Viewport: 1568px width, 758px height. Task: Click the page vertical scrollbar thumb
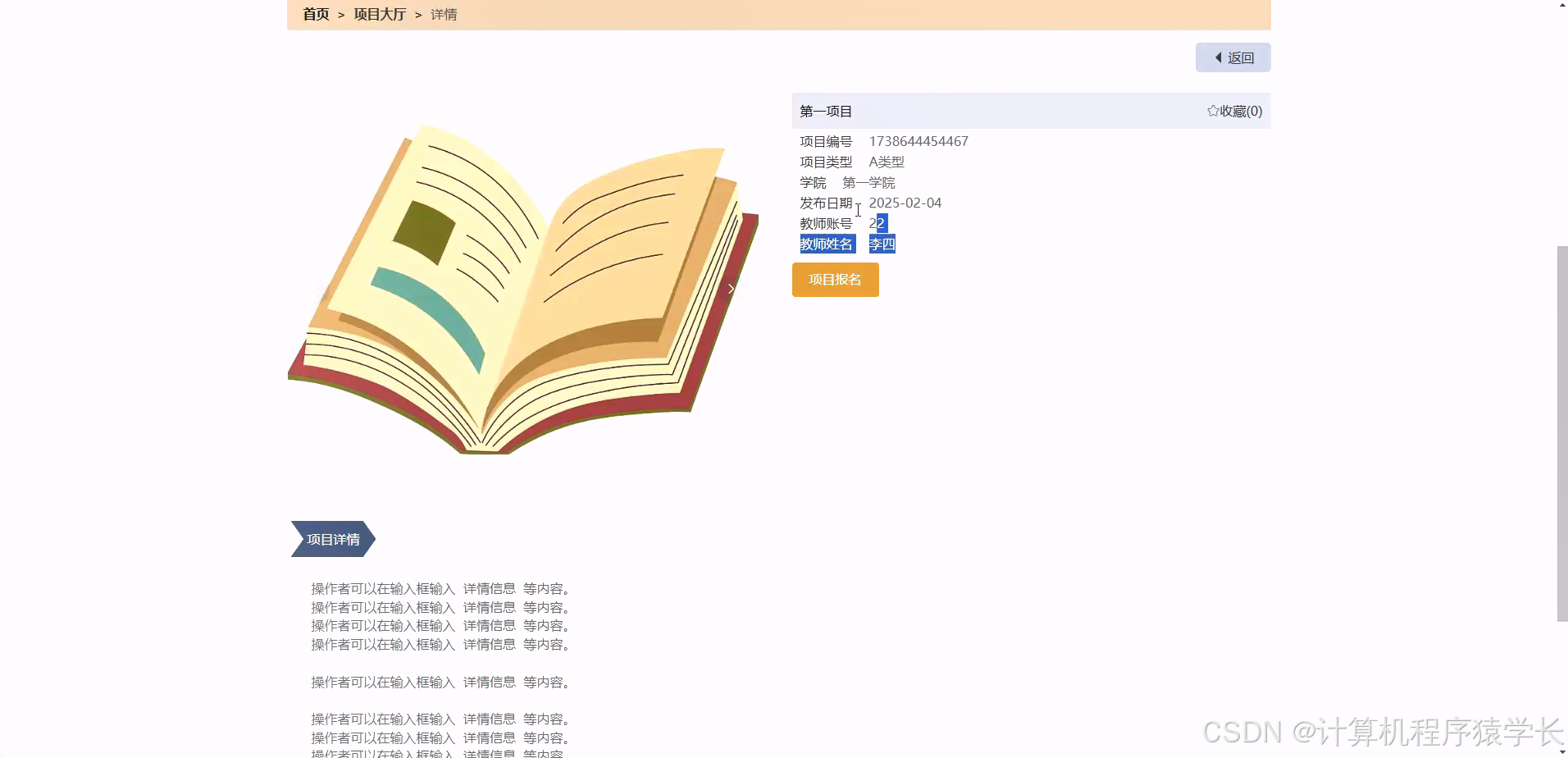pos(1561,433)
